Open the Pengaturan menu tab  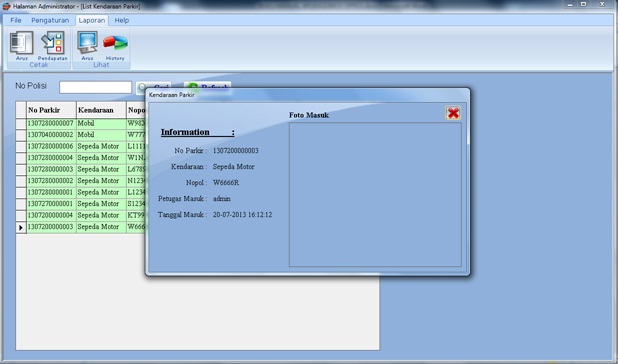click(50, 20)
